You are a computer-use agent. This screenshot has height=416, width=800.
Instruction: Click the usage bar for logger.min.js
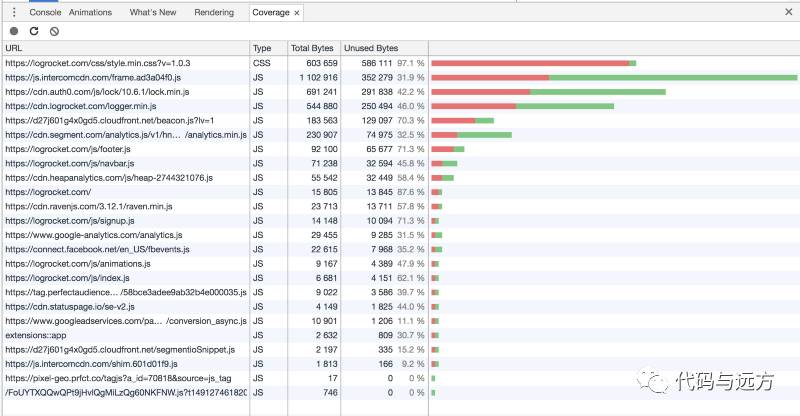coord(522,106)
